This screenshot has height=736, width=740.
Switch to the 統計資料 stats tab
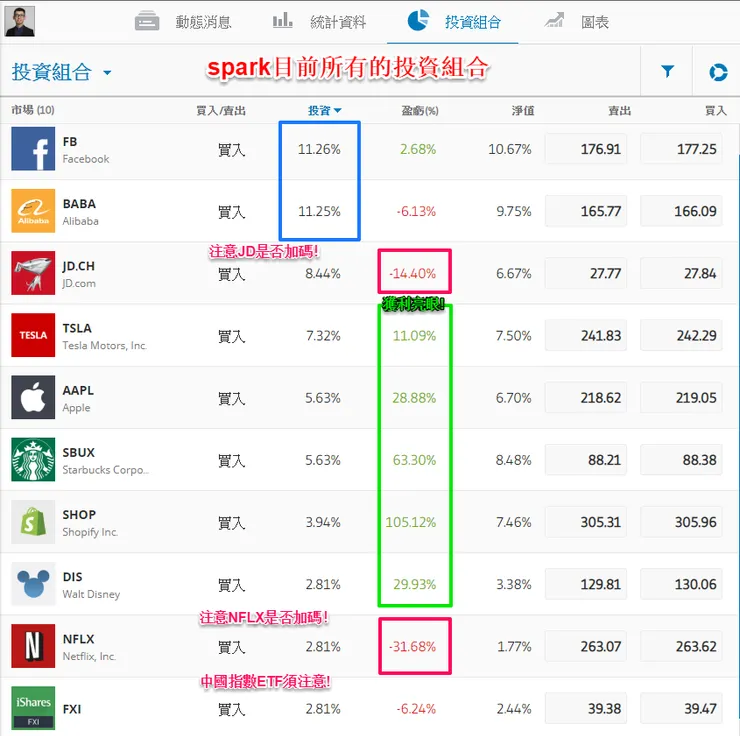click(338, 22)
